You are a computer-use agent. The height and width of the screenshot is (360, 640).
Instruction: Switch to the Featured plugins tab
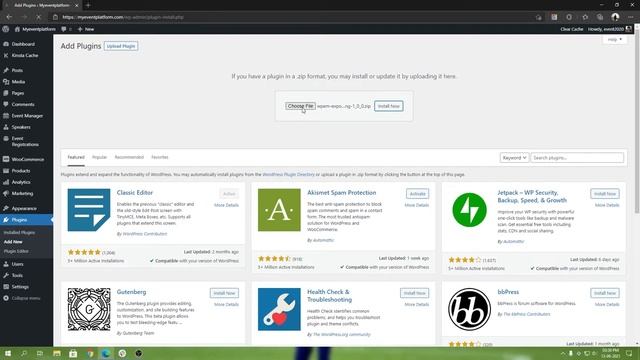point(76,157)
